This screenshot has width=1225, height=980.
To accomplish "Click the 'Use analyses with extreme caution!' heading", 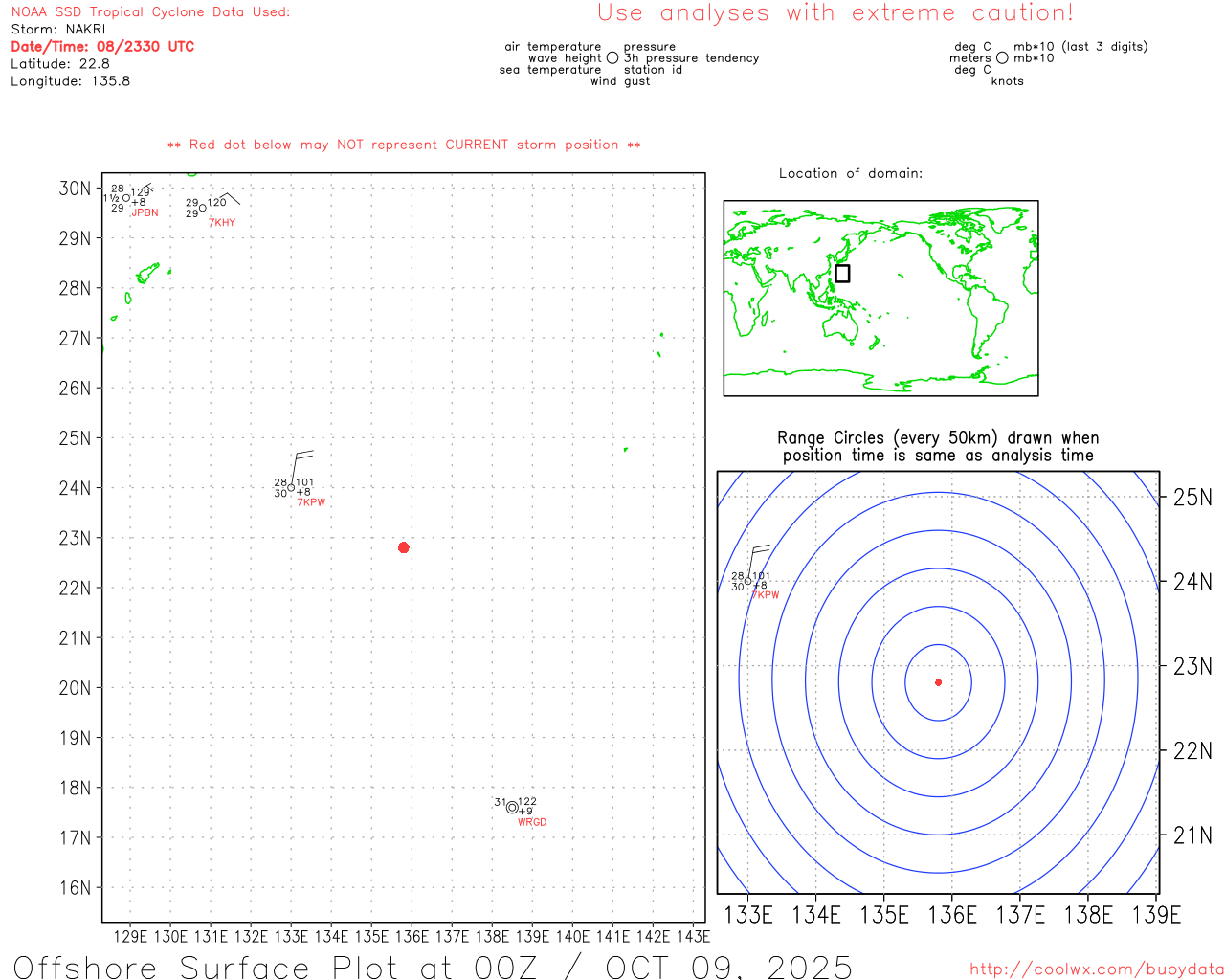I will click(x=835, y=13).
